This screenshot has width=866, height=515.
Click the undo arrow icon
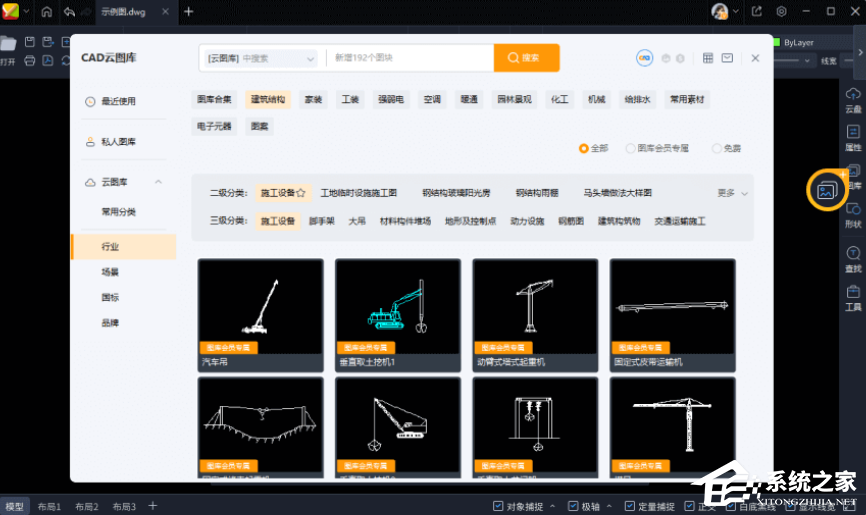click(69, 12)
